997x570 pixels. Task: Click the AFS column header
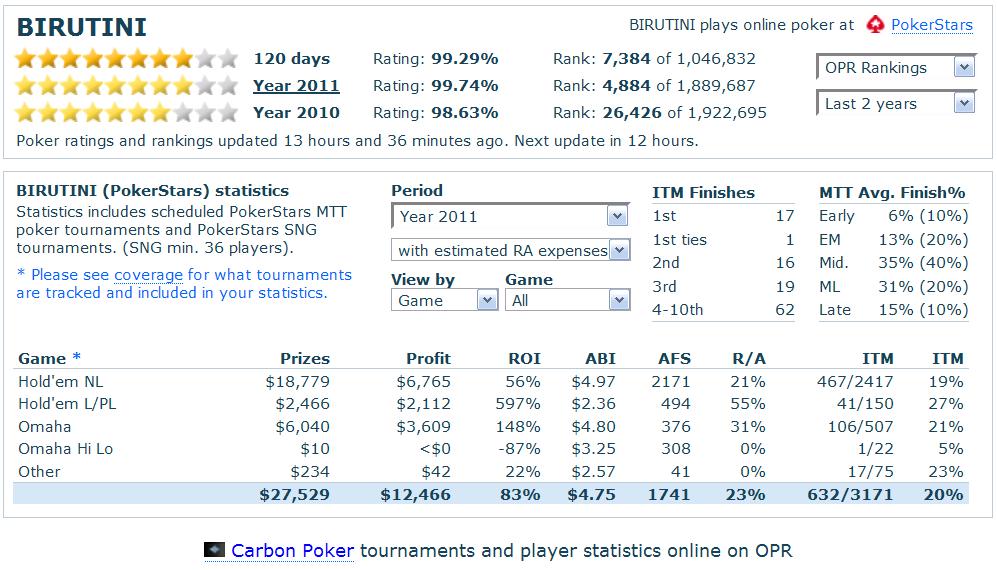[675, 359]
